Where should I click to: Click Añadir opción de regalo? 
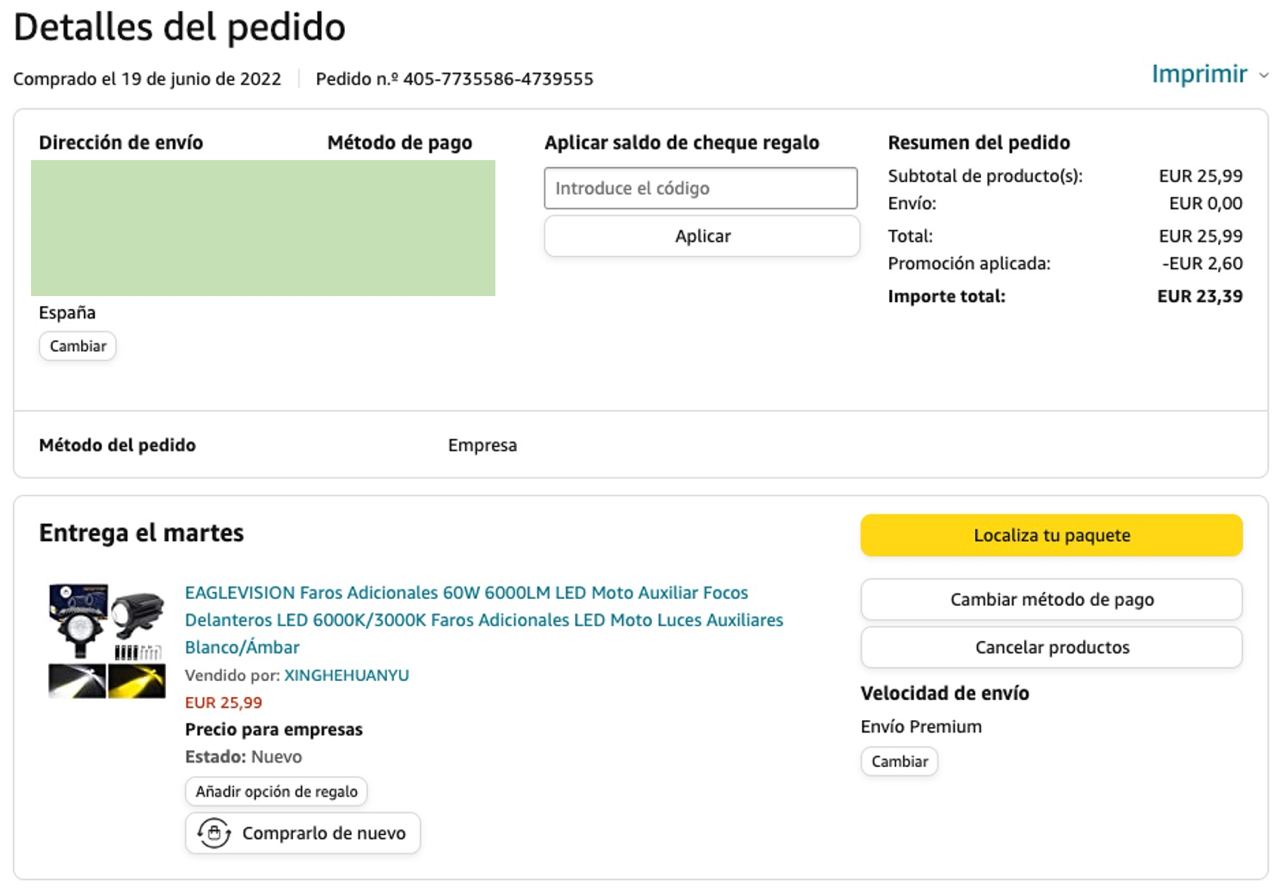point(276,791)
